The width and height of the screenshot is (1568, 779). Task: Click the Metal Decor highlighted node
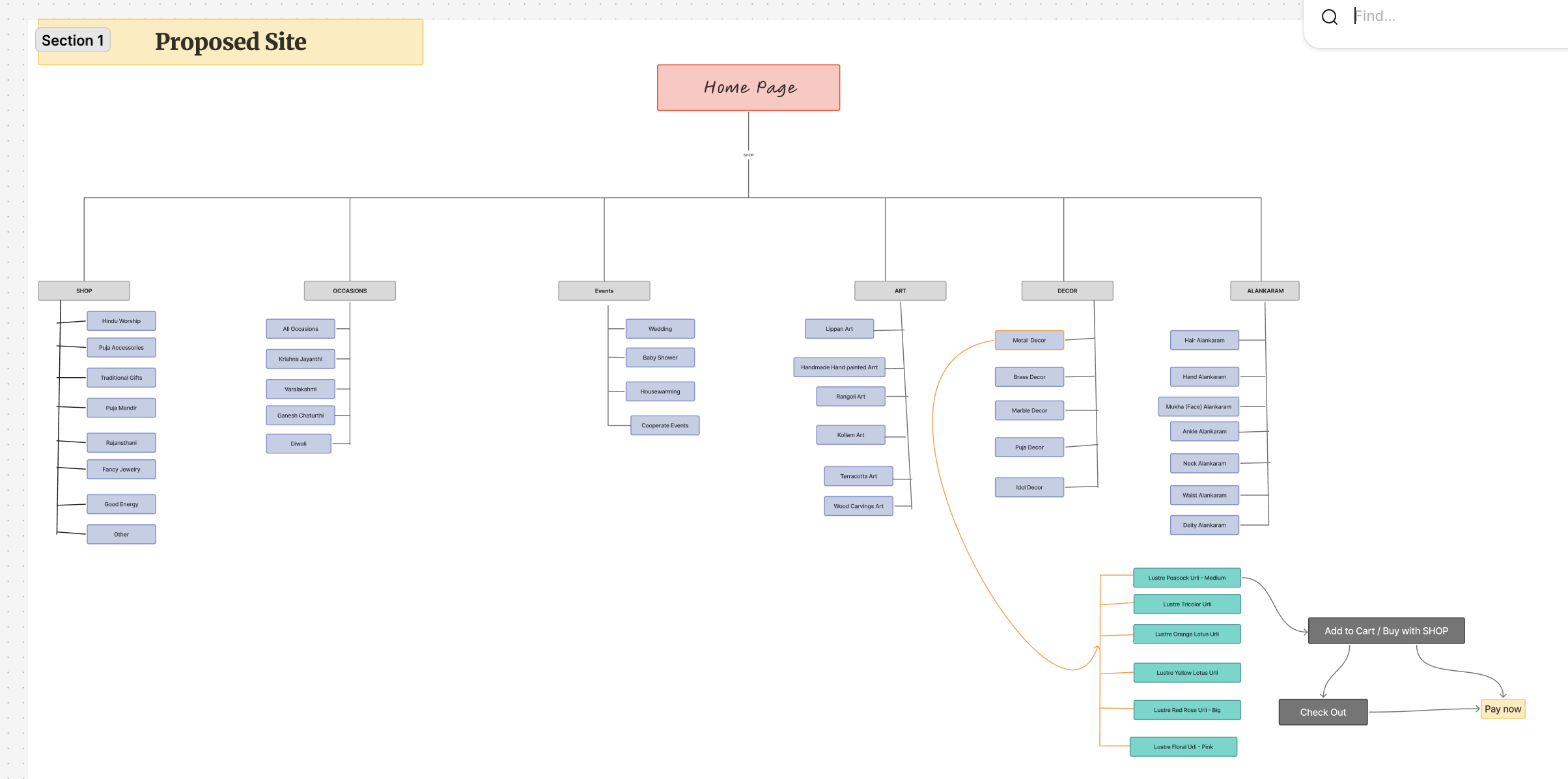tap(1029, 339)
